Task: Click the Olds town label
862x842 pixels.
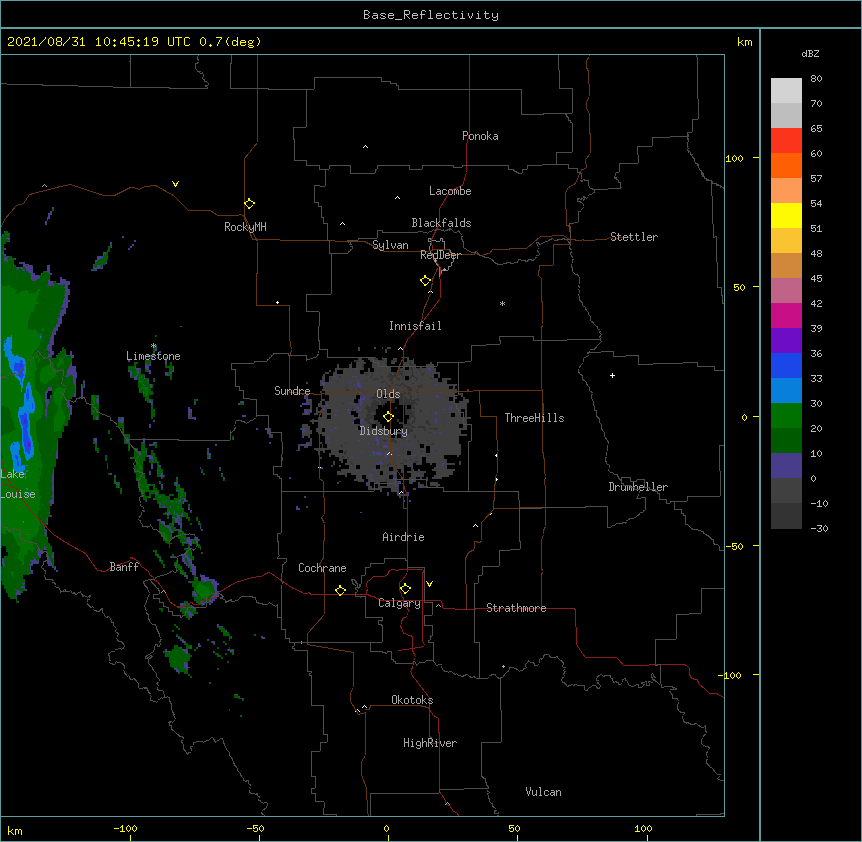Action: tap(388, 394)
